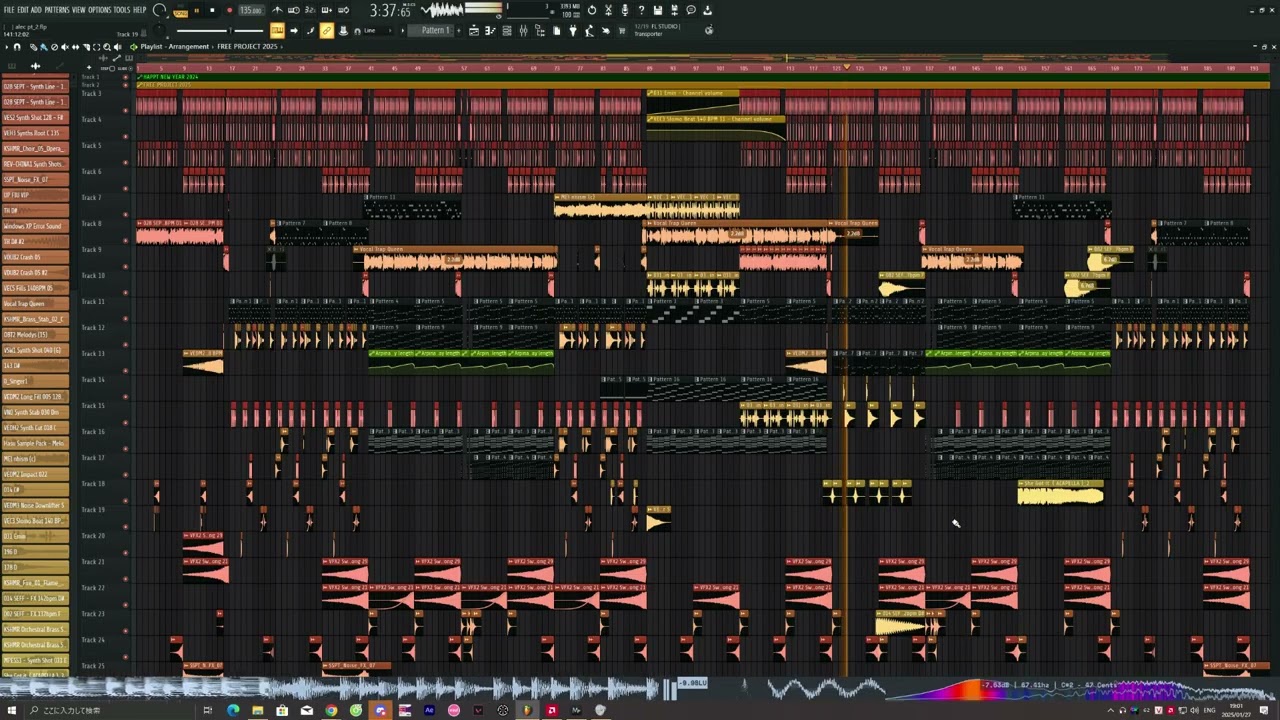Click the 3:37 time display

[x=390, y=11]
